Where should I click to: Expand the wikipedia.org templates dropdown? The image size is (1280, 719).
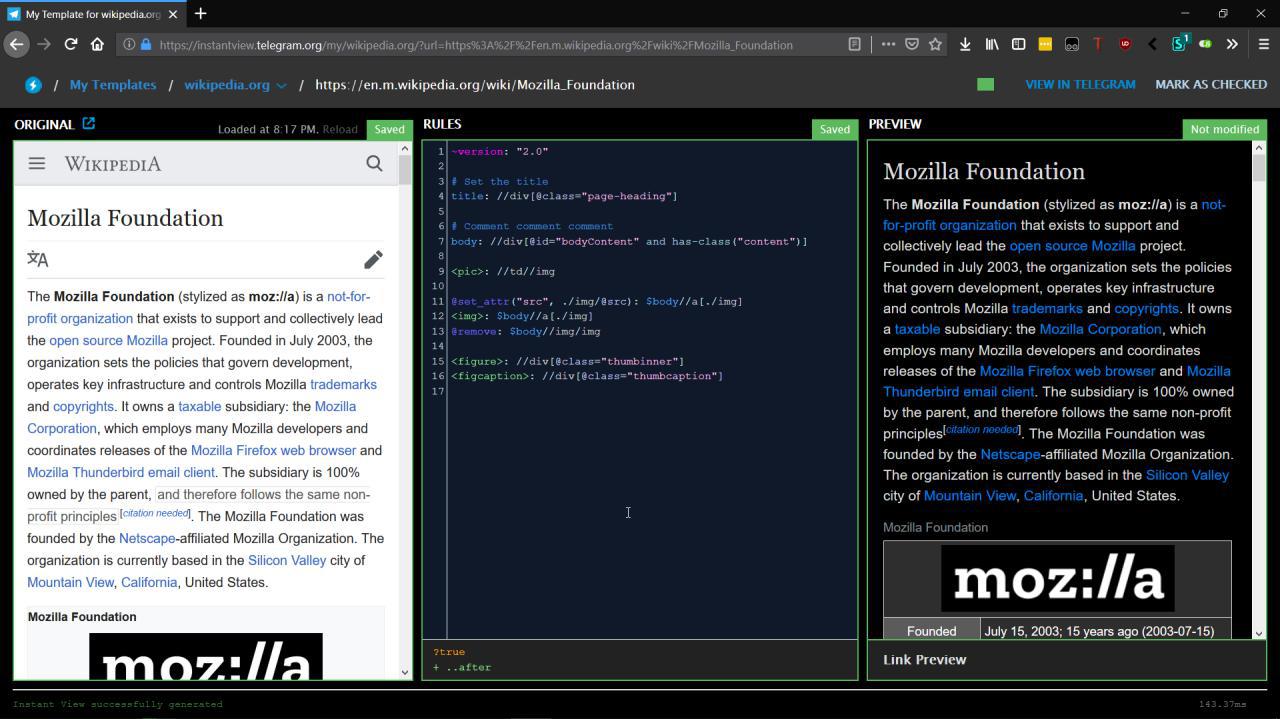click(281, 85)
